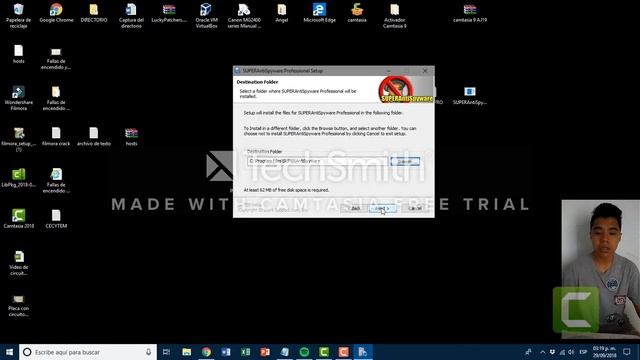Open taskbar clock and date
The height and width of the screenshot is (360, 640).
click(604, 352)
